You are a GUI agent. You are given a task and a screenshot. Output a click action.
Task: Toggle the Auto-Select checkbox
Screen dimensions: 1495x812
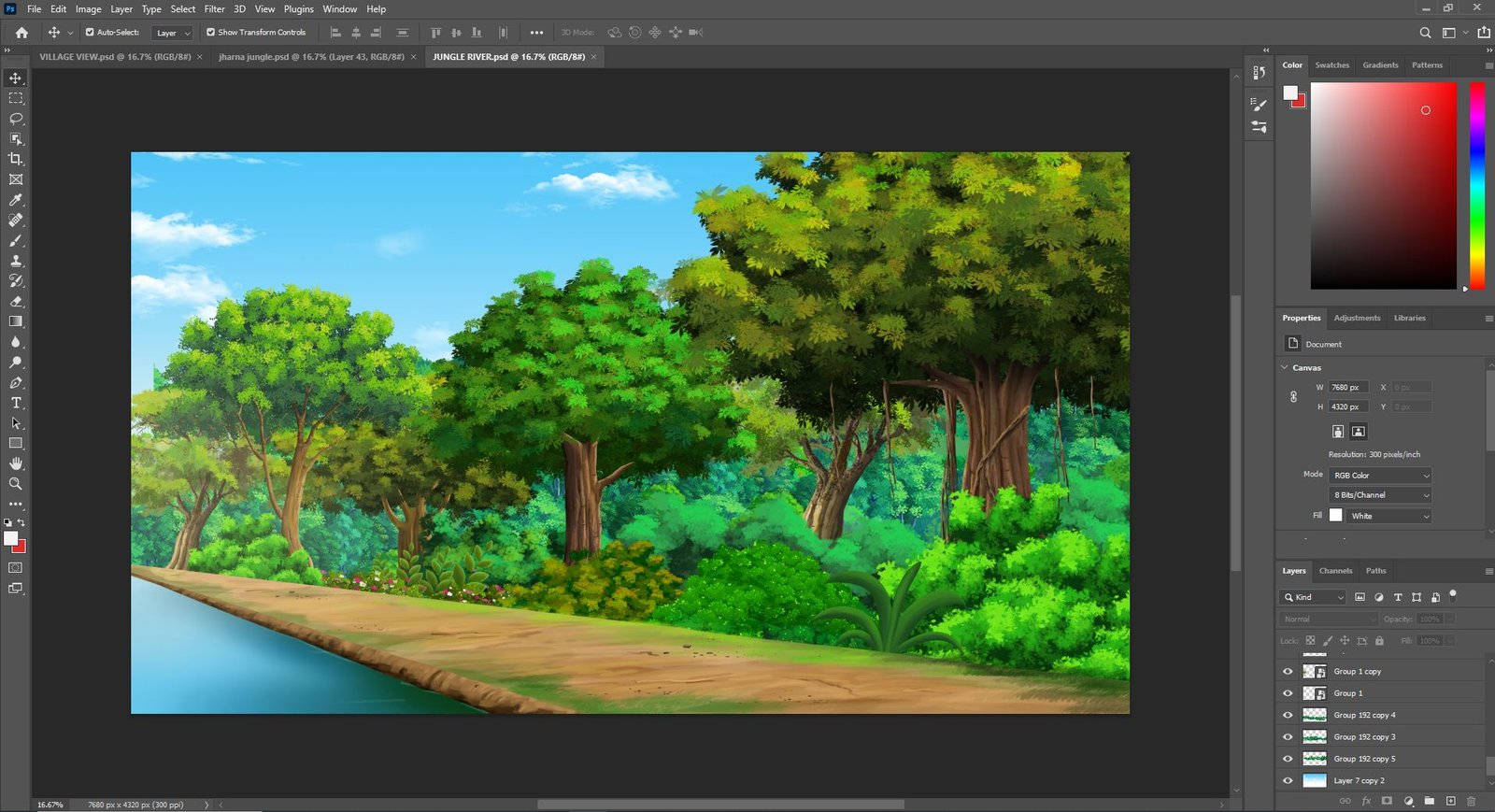pos(90,33)
